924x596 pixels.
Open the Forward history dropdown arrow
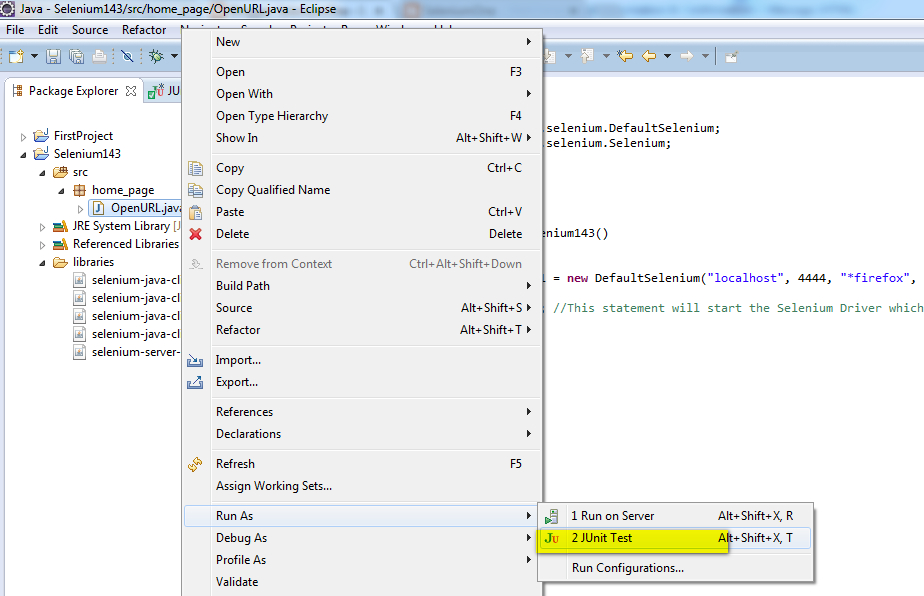pos(705,56)
